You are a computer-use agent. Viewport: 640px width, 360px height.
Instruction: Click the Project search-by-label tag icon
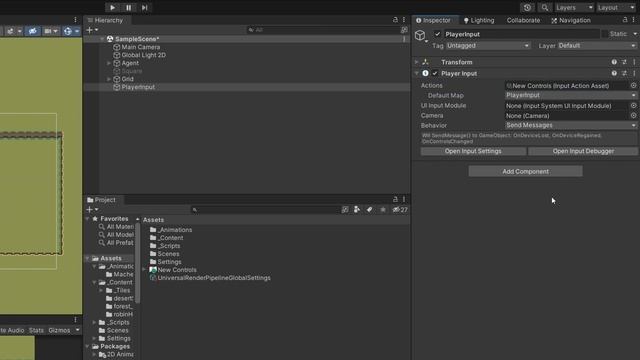[369, 209]
